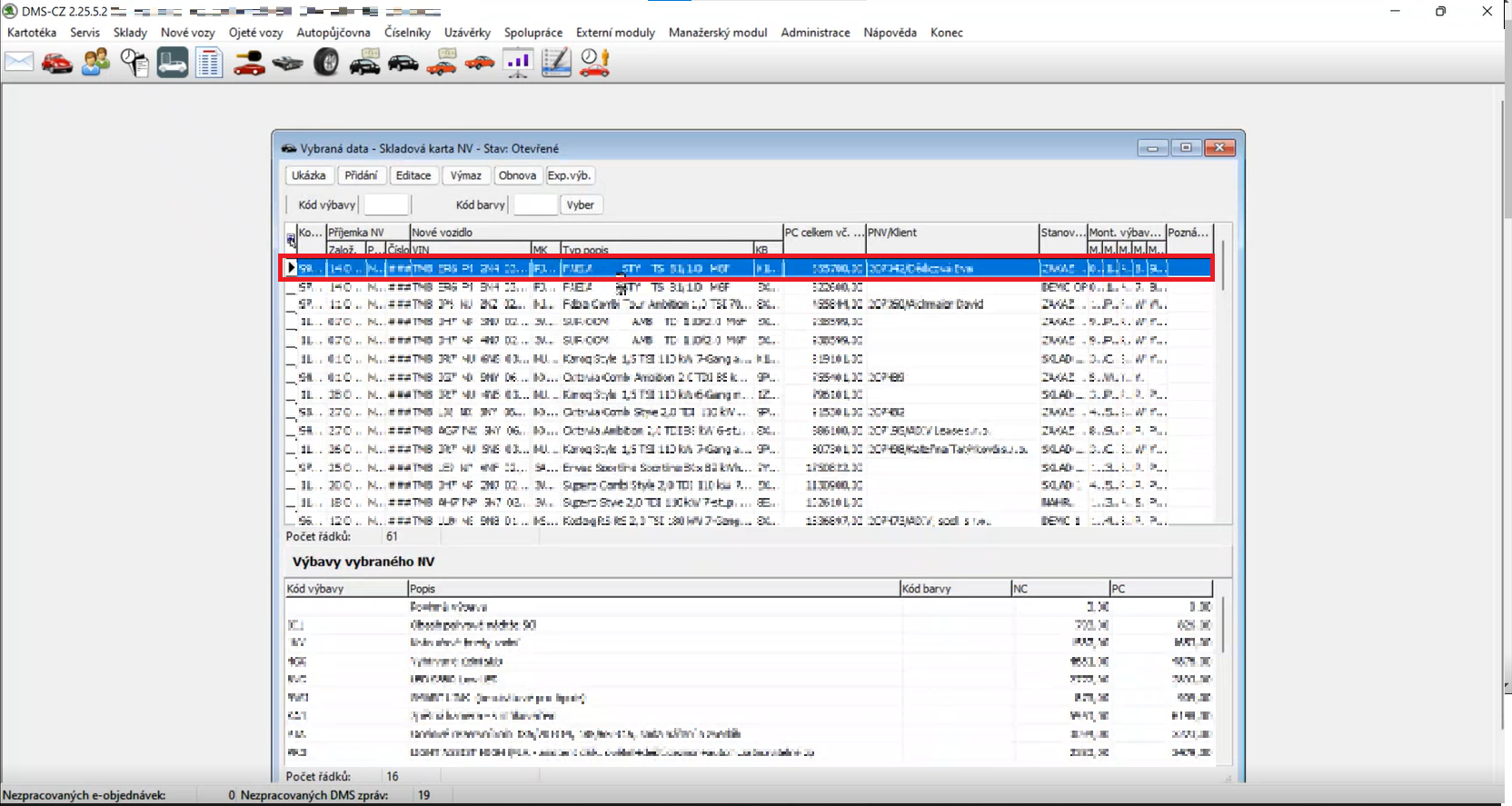Click the envelope messages toolbar icon
This screenshot has height=806, width=1512.
pyautogui.click(x=19, y=62)
